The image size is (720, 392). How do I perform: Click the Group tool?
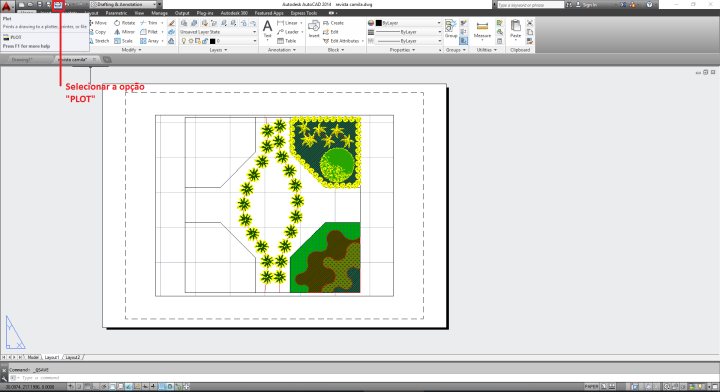click(x=451, y=28)
